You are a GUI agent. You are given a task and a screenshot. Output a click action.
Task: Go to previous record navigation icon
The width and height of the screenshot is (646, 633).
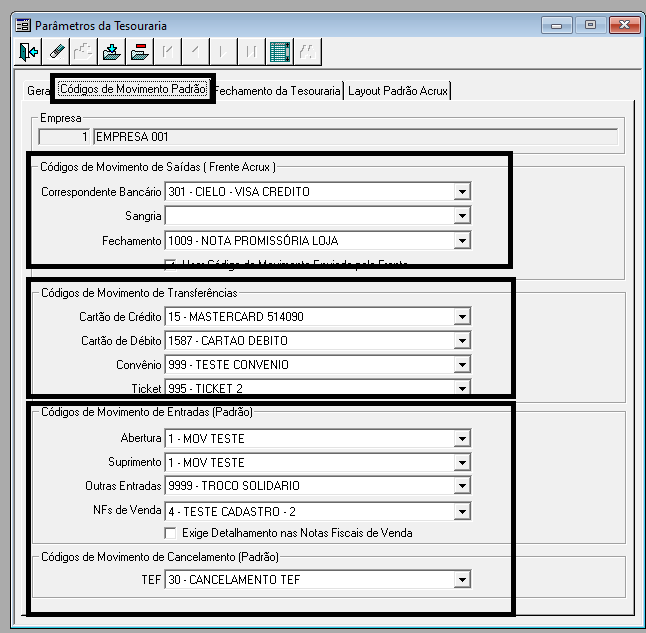point(196,52)
